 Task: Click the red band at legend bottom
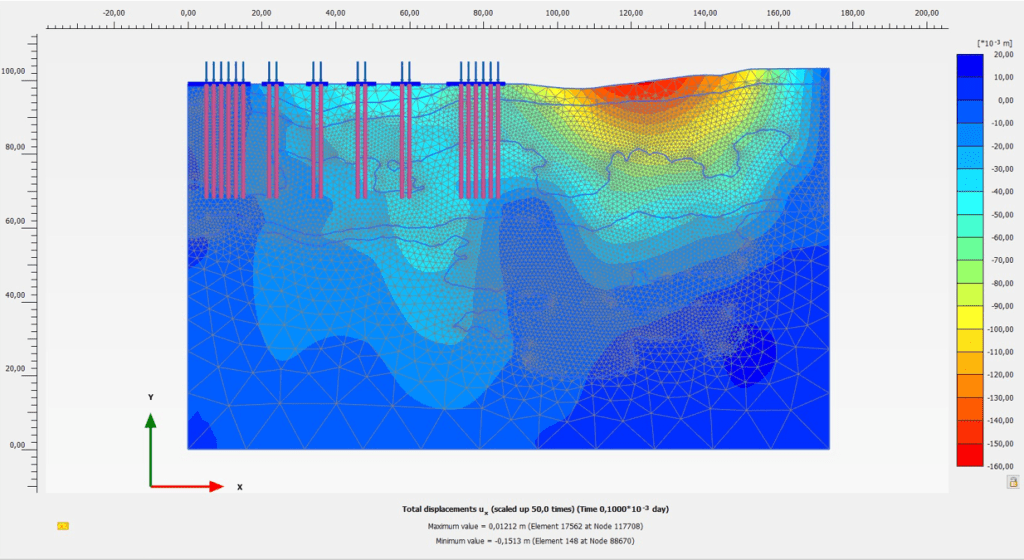click(970, 455)
